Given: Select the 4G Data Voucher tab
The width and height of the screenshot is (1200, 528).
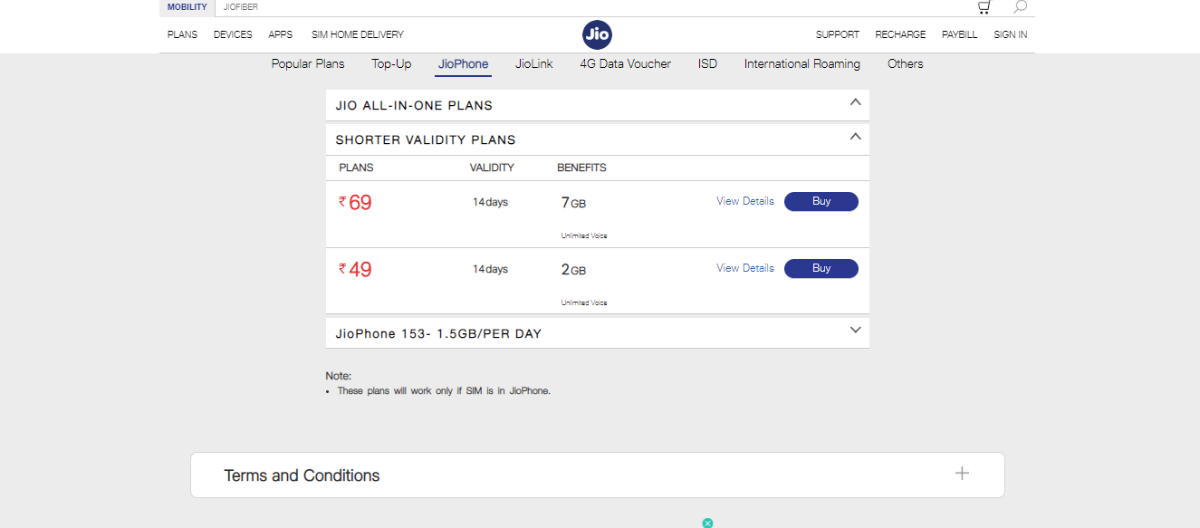Looking at the screenshot, I should pos(625,64).
